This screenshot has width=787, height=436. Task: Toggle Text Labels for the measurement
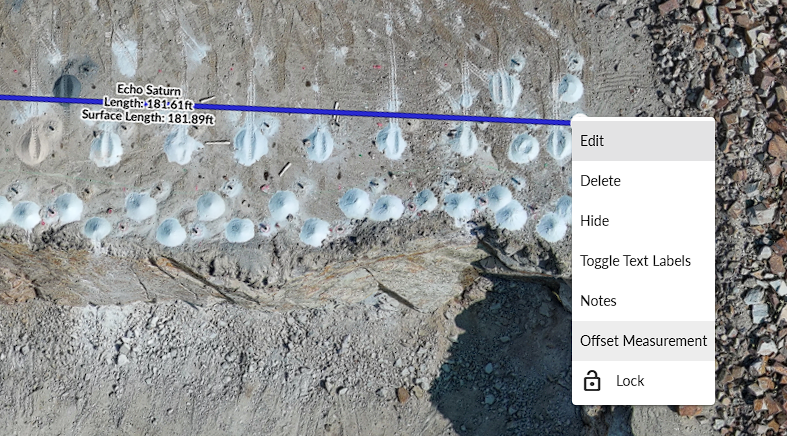click(x=643, y=261)
